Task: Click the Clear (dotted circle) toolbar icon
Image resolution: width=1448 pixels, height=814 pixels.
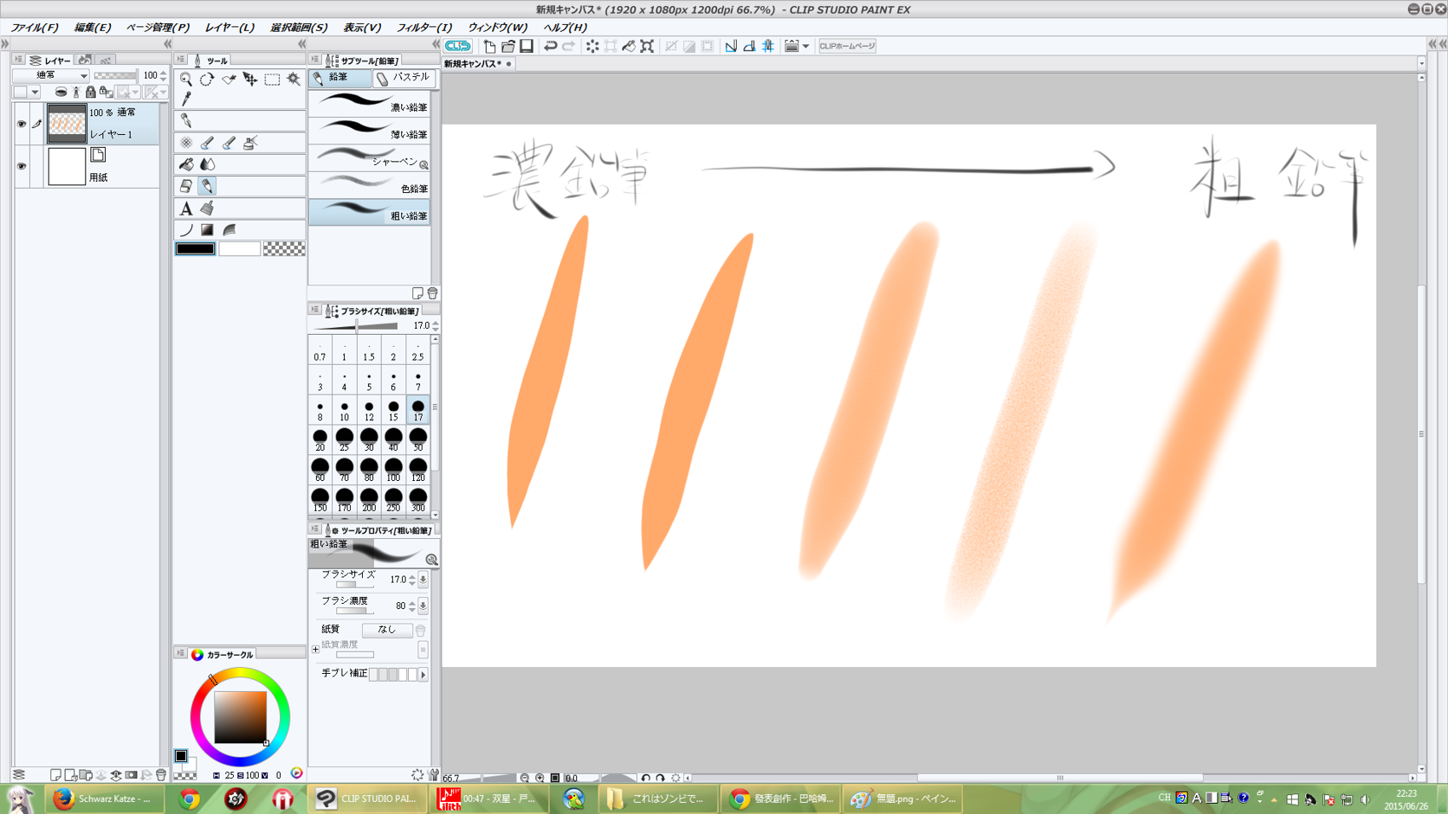Action: tap(593, 46)
